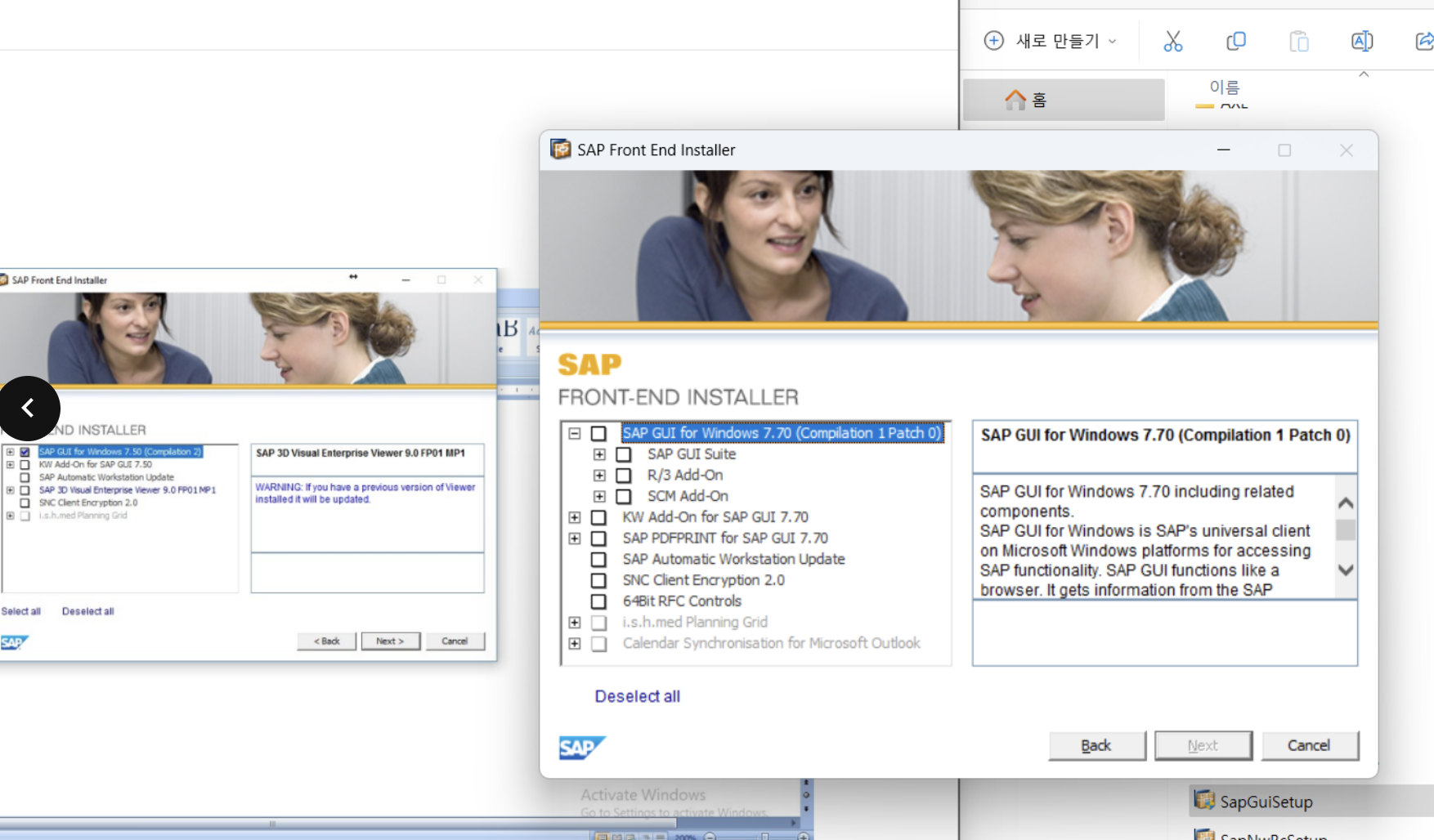The width and height of the screenshot is (1434, 840).
Task: Click Deselect all in the smaller installer window
Action: click(87, 611)
